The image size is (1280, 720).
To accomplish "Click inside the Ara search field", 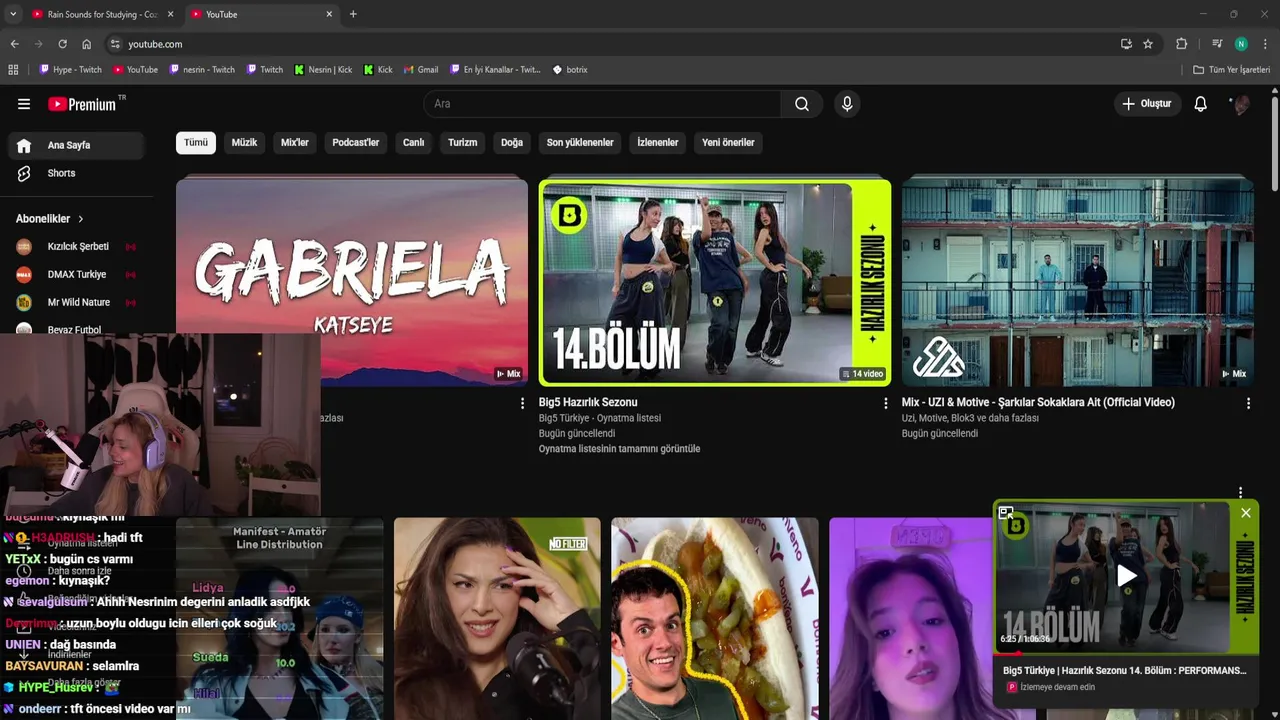I will 603,104.
